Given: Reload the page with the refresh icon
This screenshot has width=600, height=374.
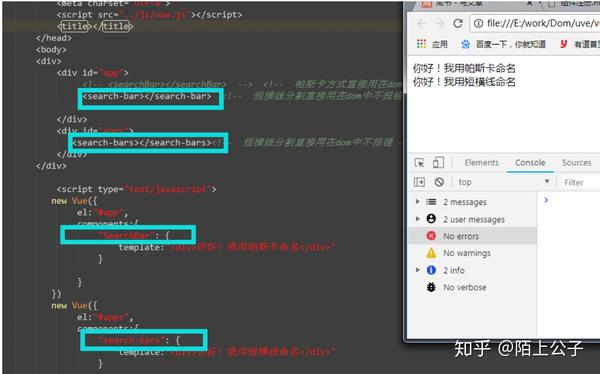Looking at the screenshot, I should pos(458,23).
